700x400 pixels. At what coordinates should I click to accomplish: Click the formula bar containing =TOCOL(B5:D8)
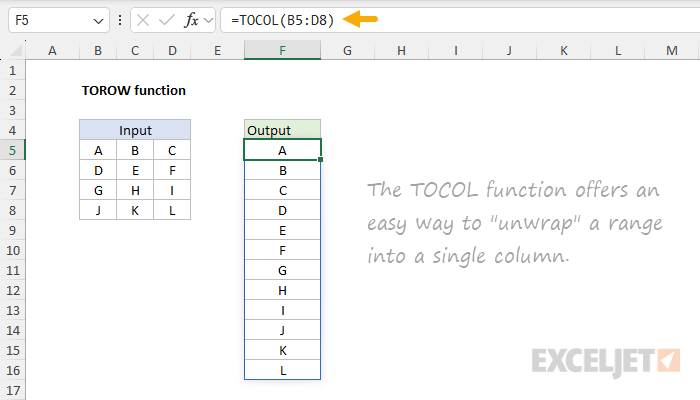460,20
